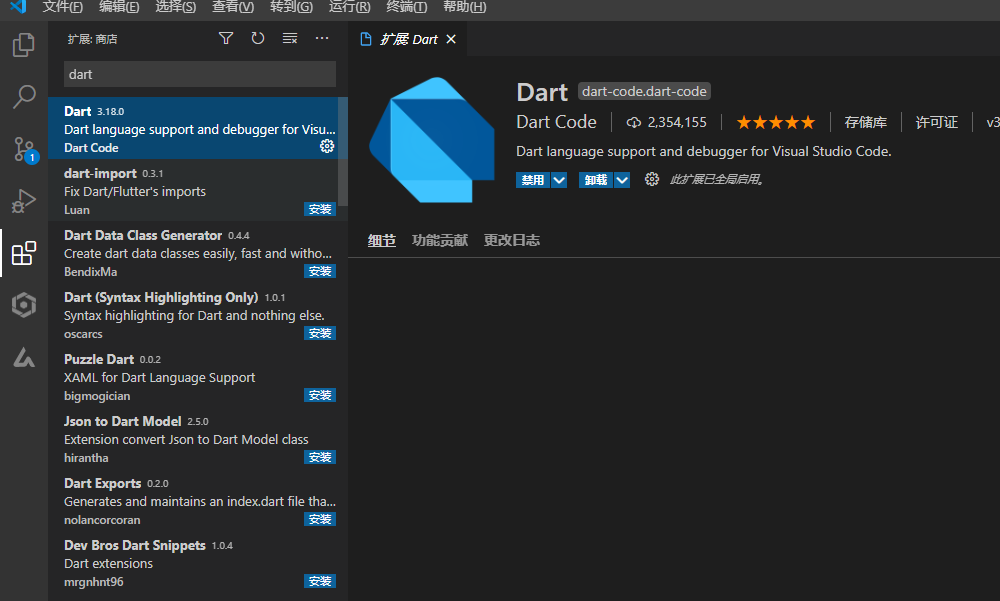Select the 扩展 Dart editor tab

pos(408,40)
